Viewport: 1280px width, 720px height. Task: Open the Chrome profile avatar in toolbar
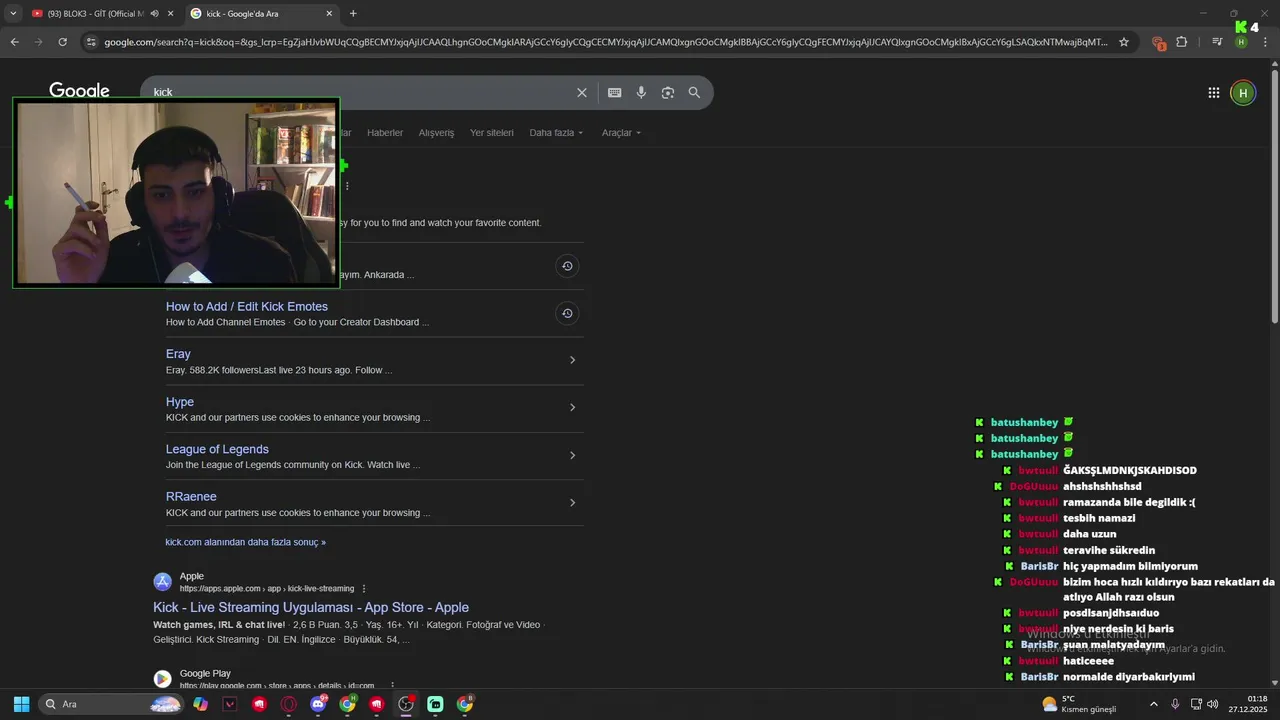(x=1241, y=42)
